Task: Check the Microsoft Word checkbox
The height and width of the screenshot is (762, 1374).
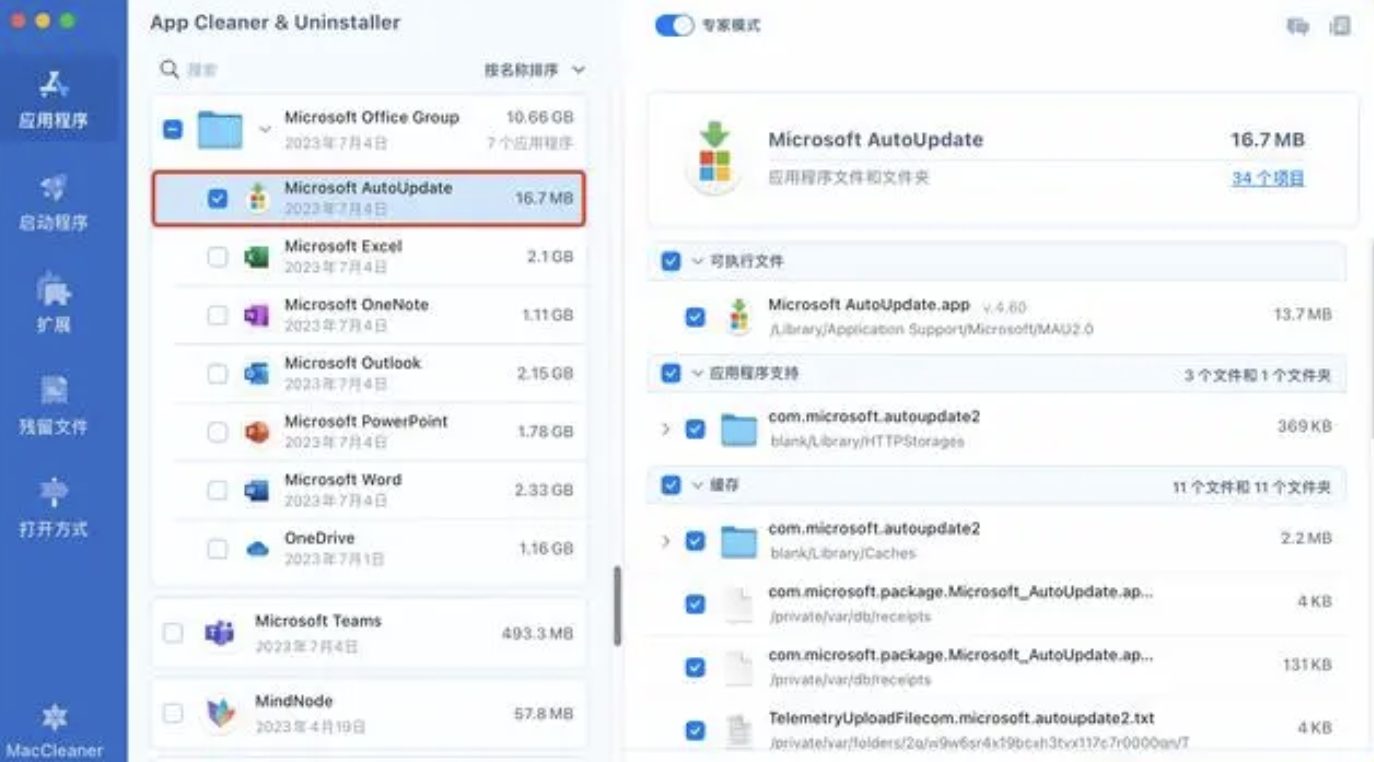Action: [217, 490]
